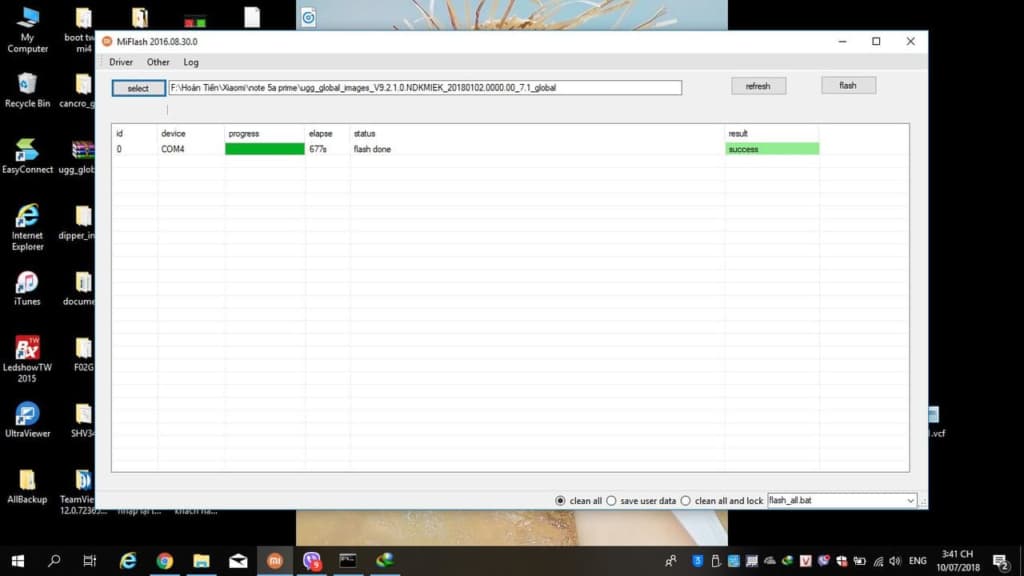This screenshot has width=1024, height=576.
Task: Click the volume icon in system tray
Action: [895, 561]
